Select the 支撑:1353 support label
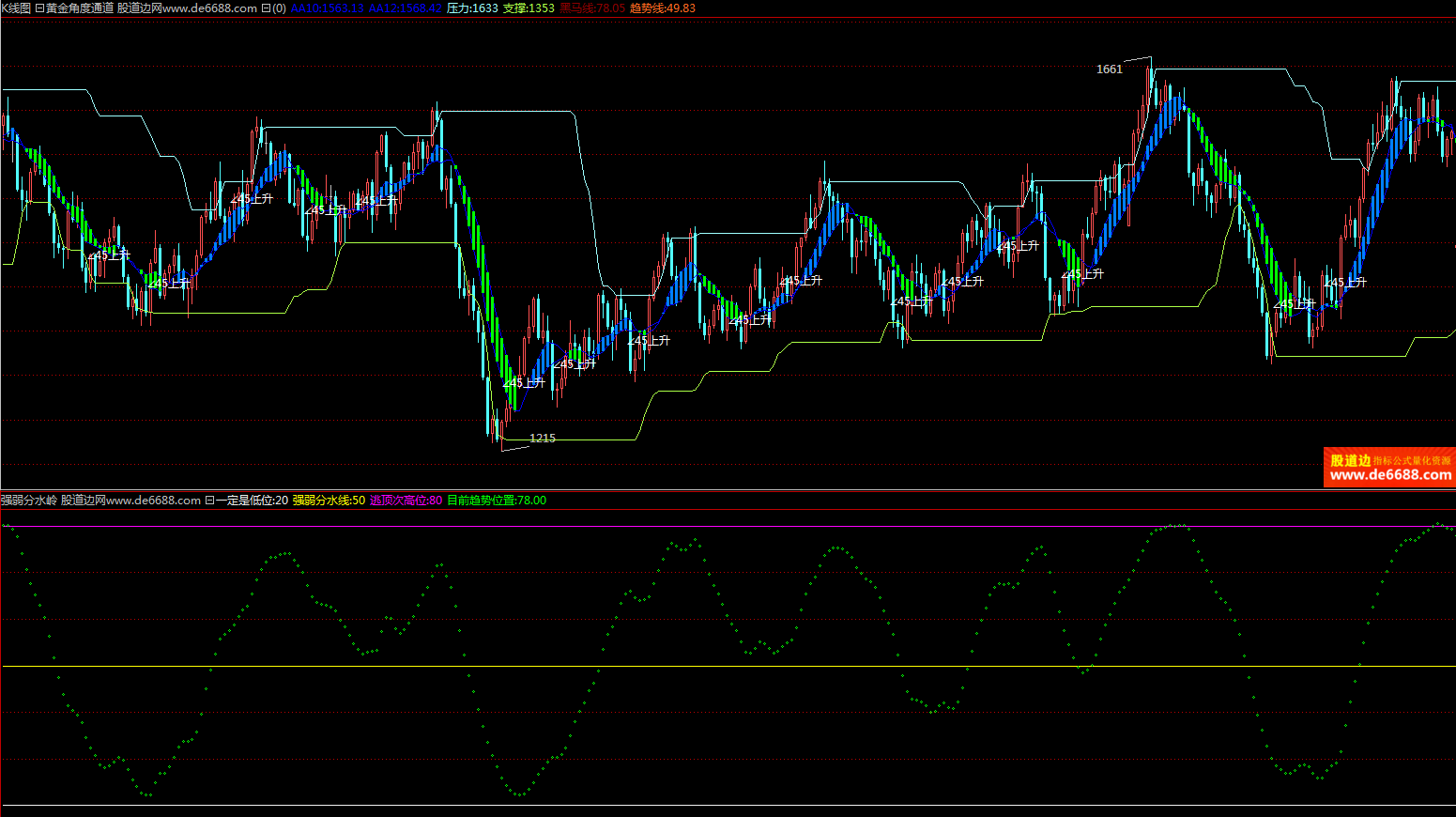This screenshot has height=817, width=1456. point(529,8)
